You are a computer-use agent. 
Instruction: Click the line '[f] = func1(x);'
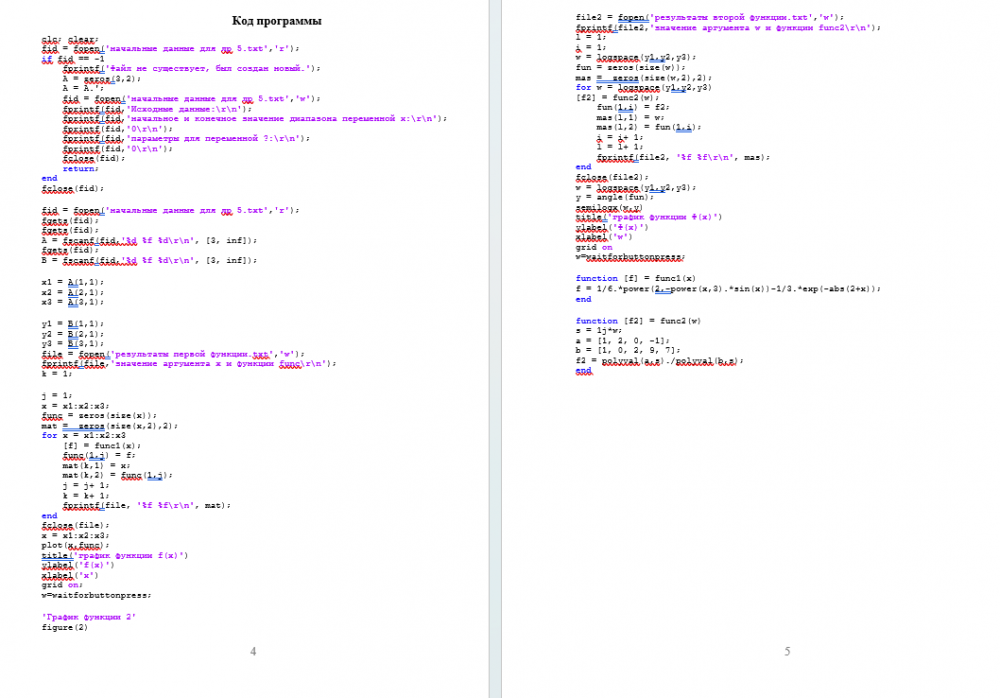(102, 445)
